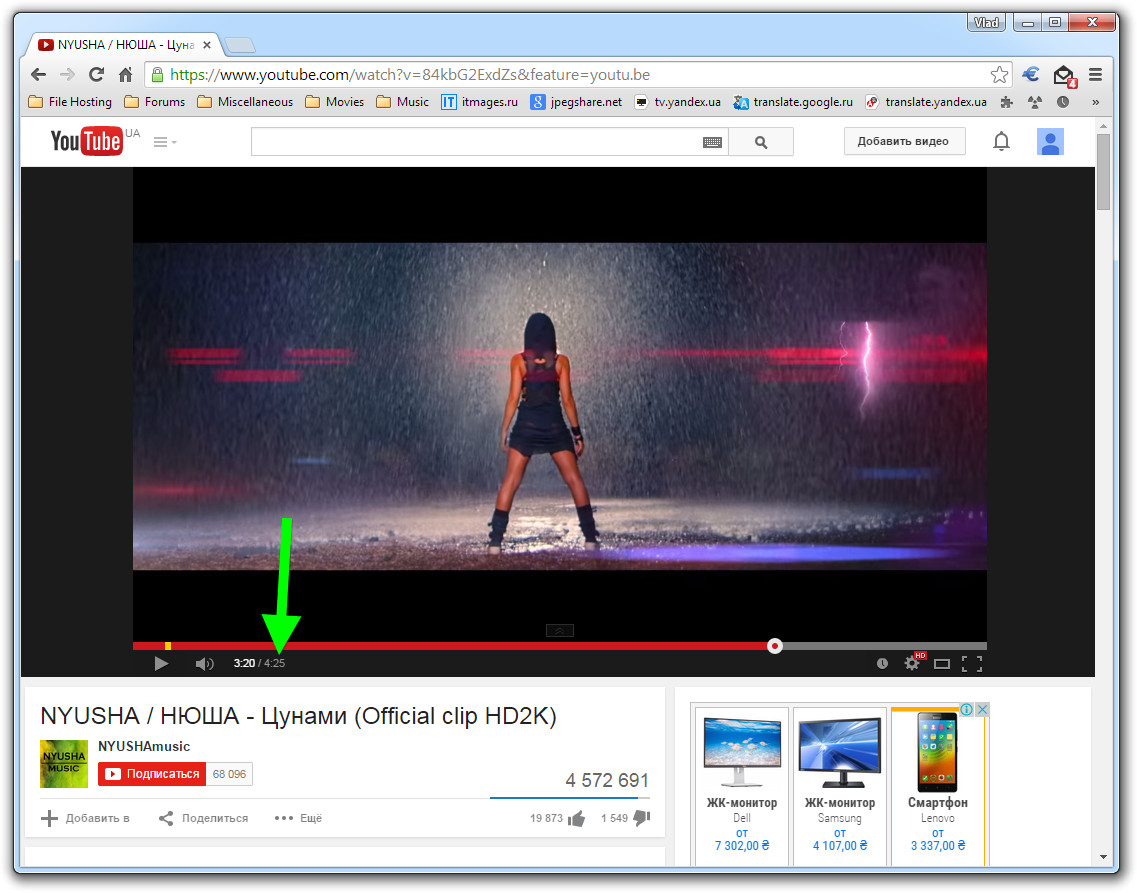Click the radiation-symbol bookmark icon
Viewport: 1137px width, 893px height.
point(1035,102)
